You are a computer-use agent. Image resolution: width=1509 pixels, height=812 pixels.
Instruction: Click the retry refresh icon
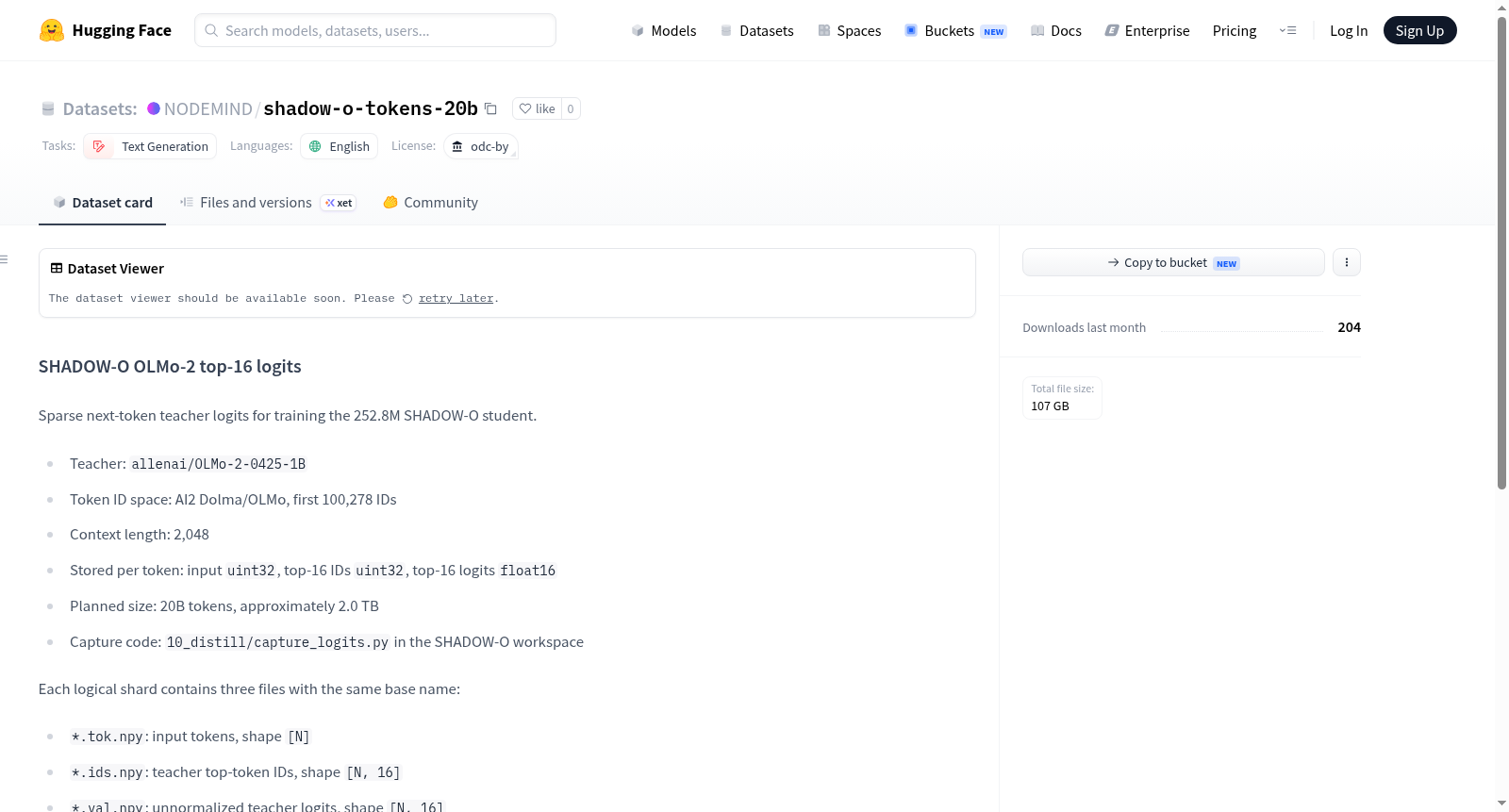tap(407, 299)
